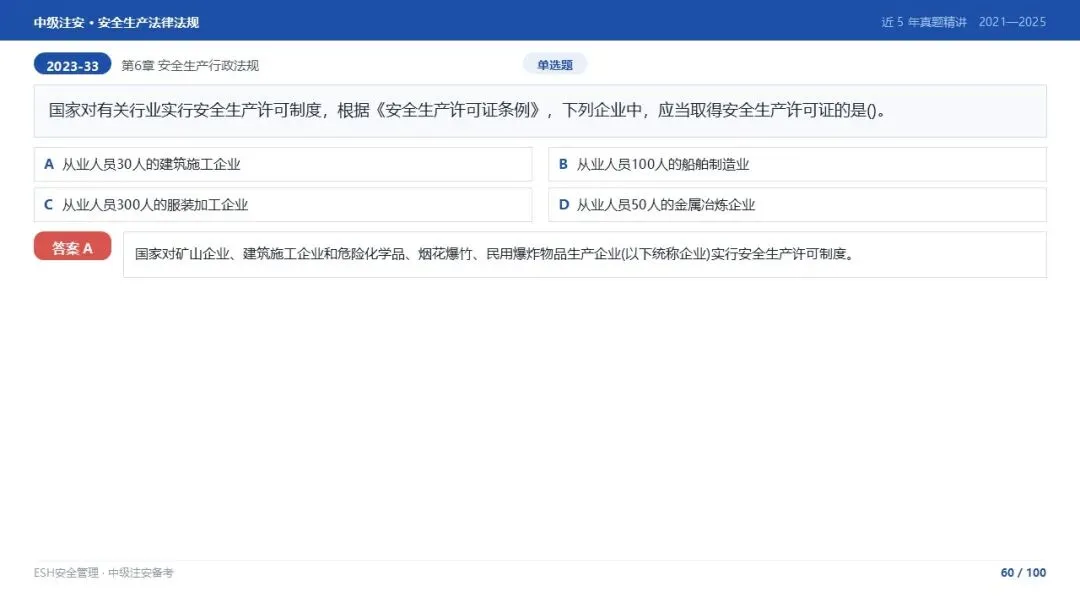Screen dimensions: 1080x608
Task: Click the 单选题 question type tag
Action: 554,65
